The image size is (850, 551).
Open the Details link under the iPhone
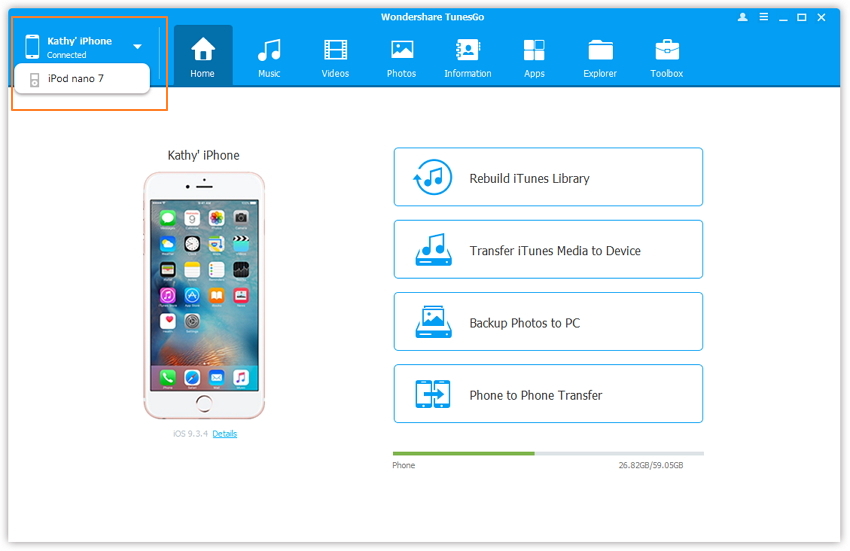[224, 434]
